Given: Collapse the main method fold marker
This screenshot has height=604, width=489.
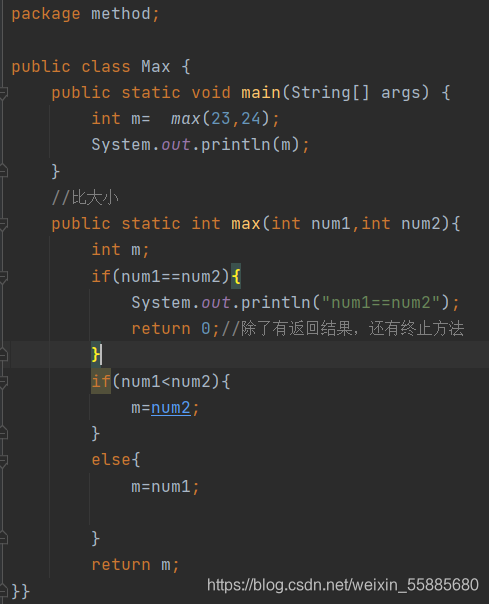Looking at the screenshot, I should tap(3, 92).
